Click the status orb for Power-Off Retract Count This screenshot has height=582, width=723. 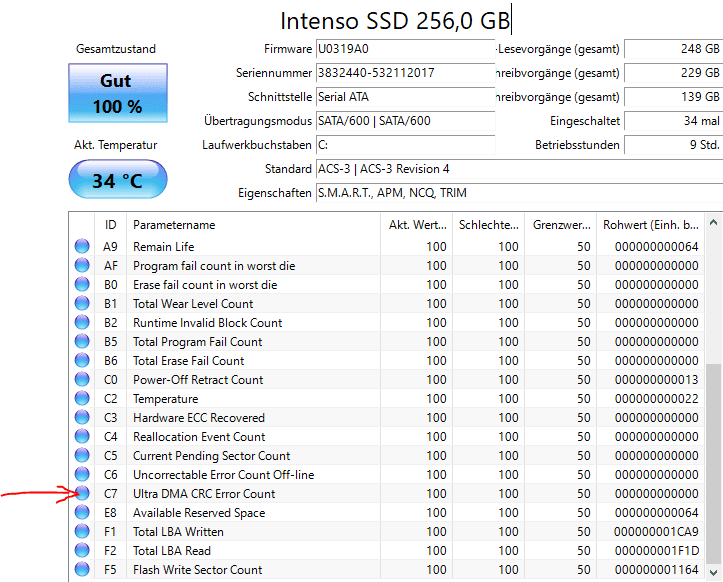pyautogui.click(x=82, y=380)
